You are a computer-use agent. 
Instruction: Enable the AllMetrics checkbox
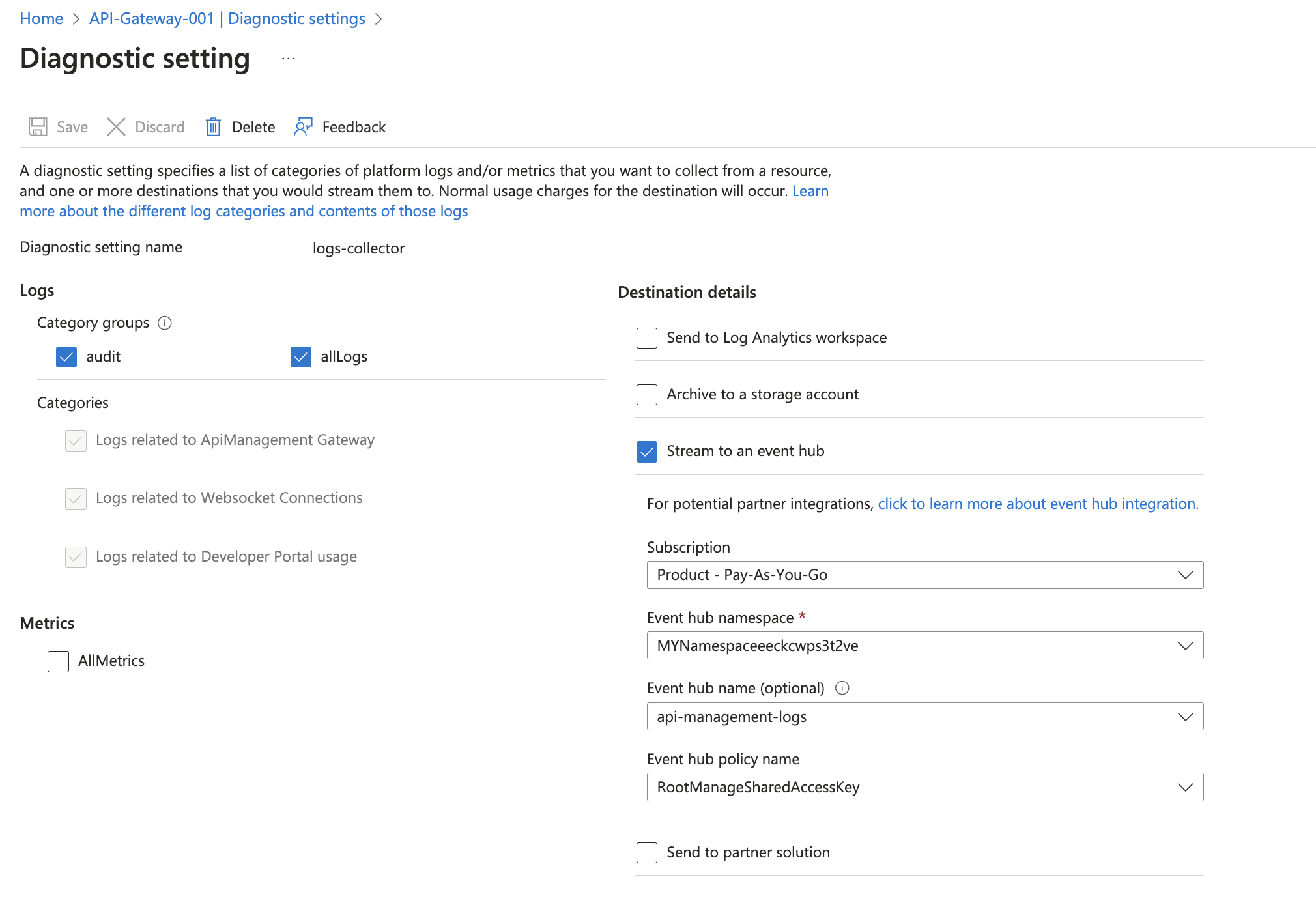[x=59, y=661]
